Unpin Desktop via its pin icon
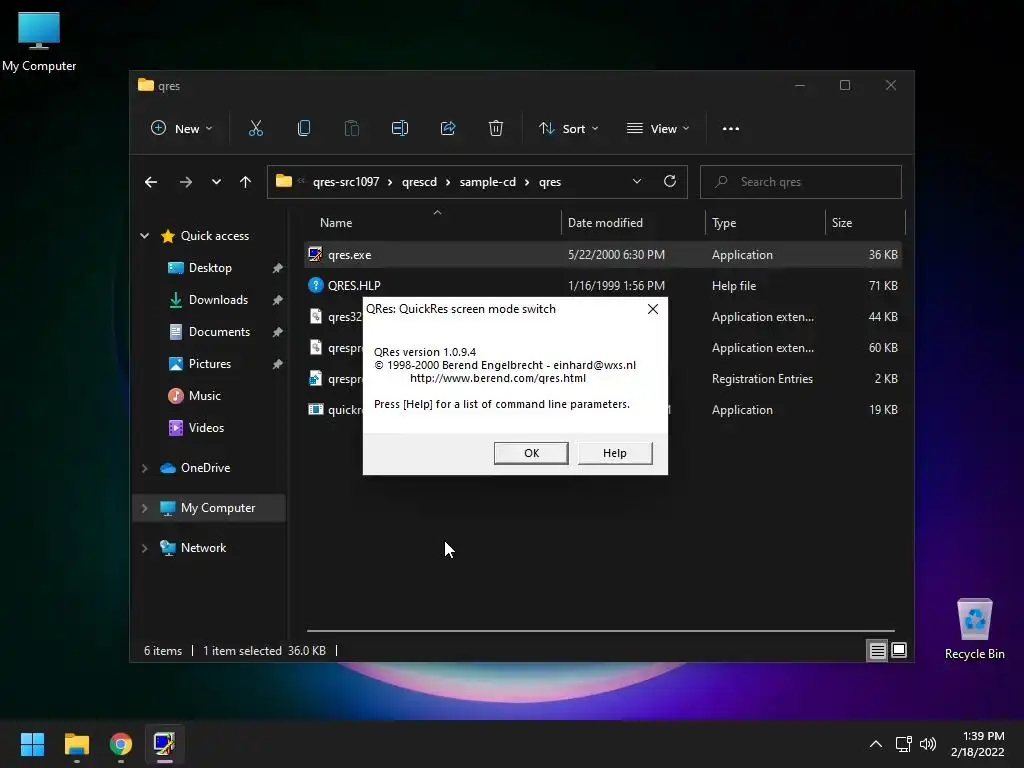 [278, 268]
